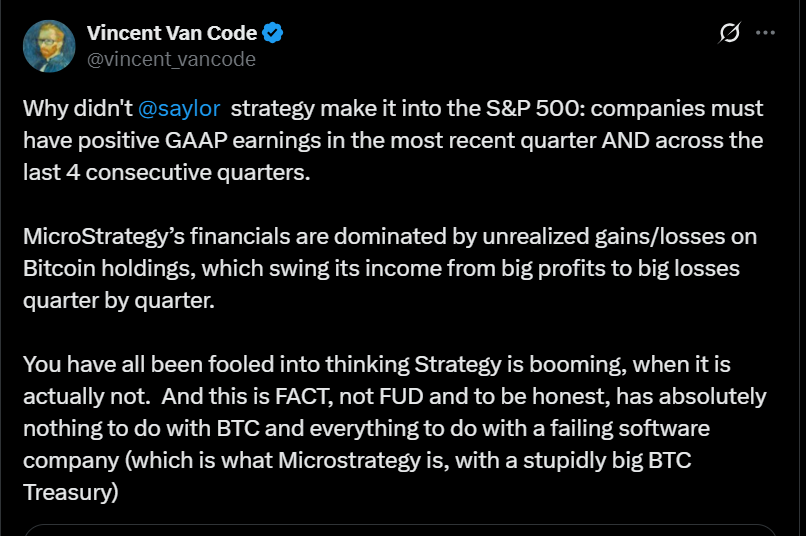Screen dimensions: 806x536
Task: Click the blue verified checkmark badge
Action: click(272, 33)
